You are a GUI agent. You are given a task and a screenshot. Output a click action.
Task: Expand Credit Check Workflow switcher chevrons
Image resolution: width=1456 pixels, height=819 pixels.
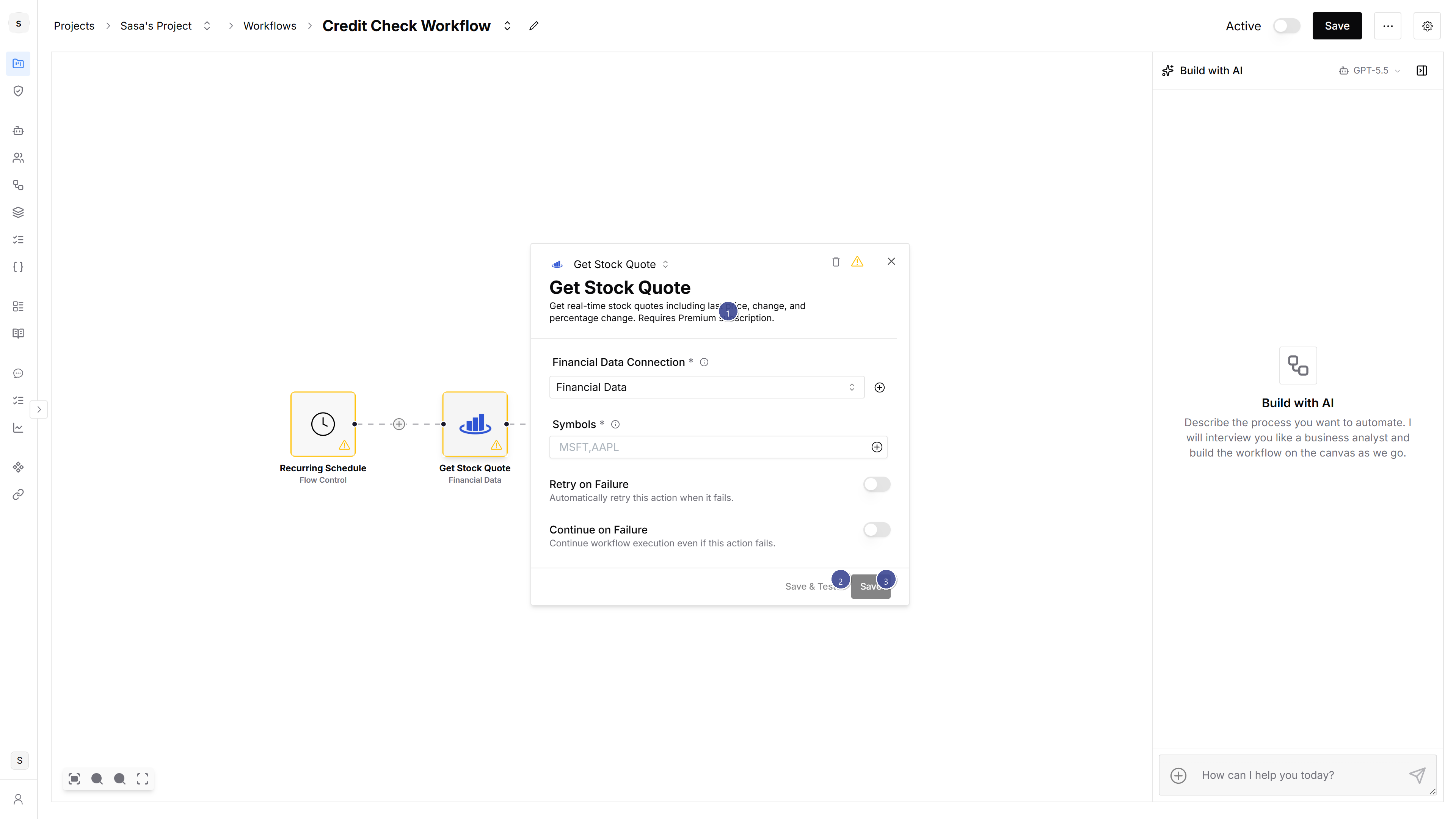(507, 26)
